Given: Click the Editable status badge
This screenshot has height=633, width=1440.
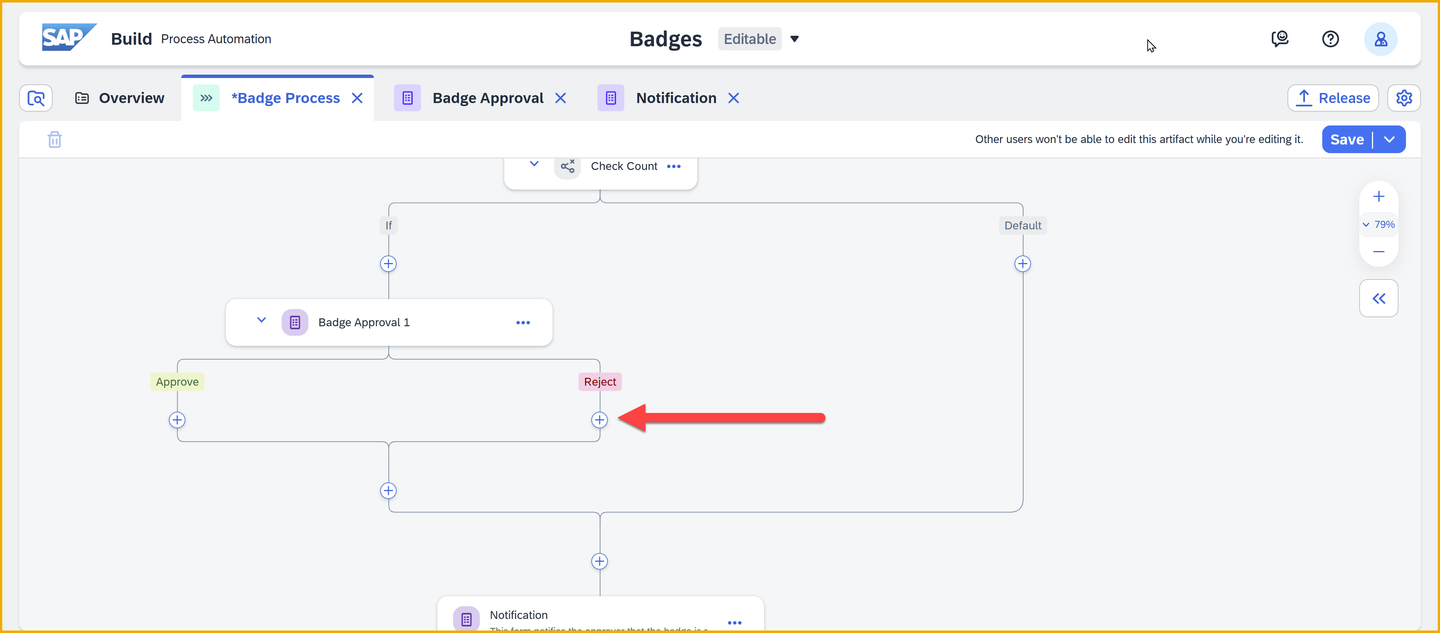Looking at the screenshot, I should coord(750,39).
